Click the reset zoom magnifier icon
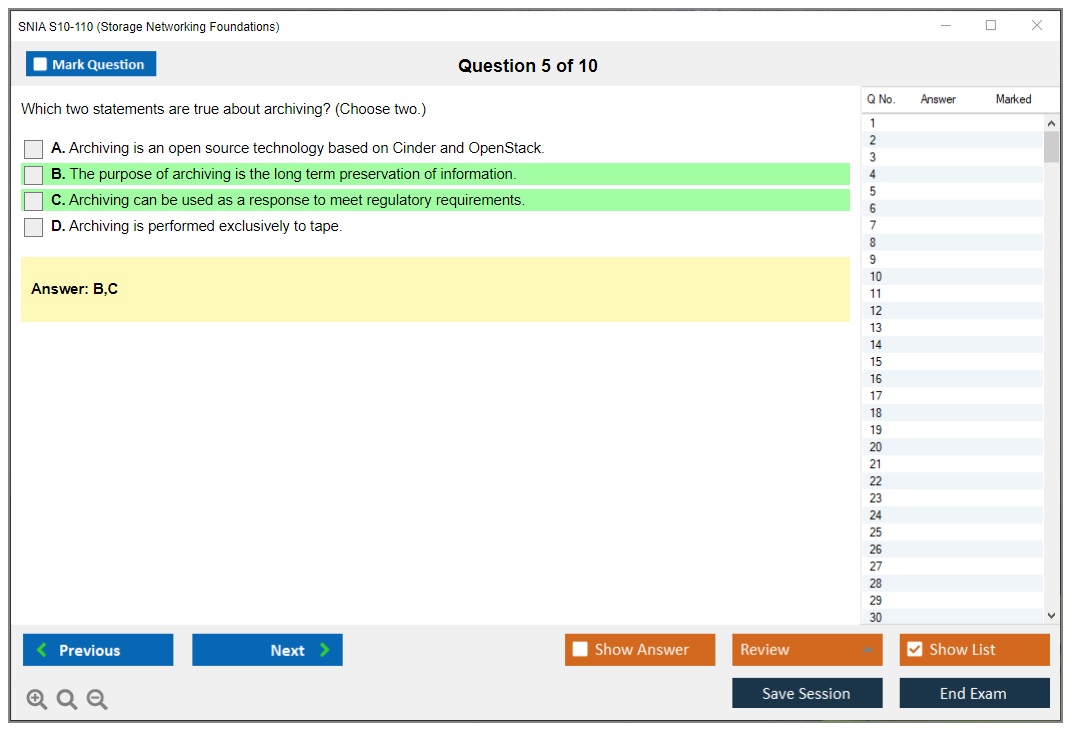 [67, 700]
